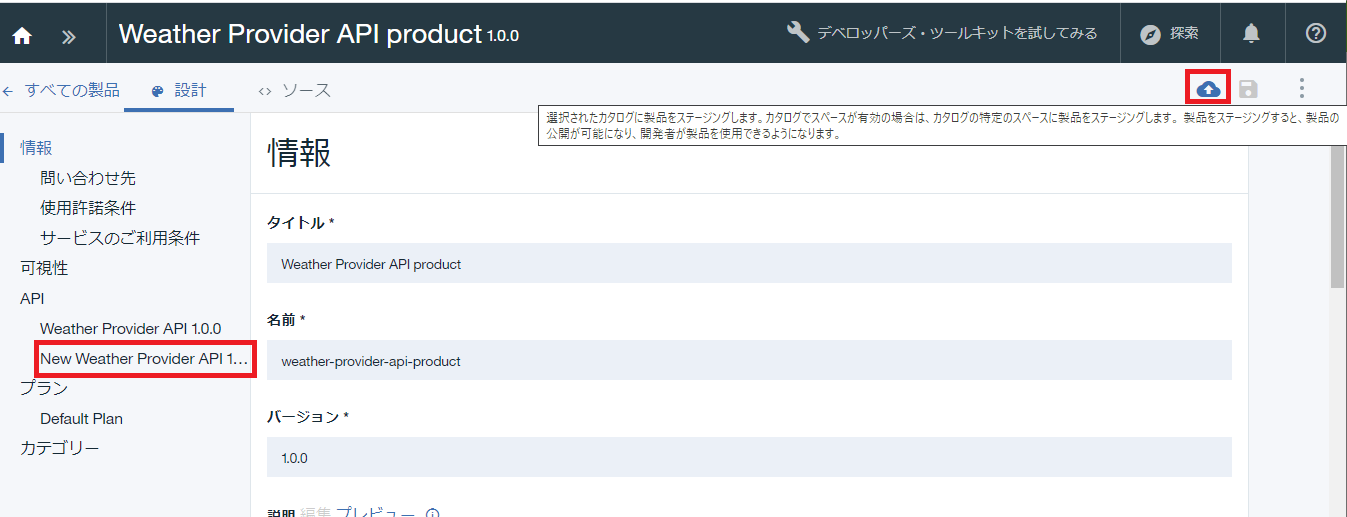The height and width of the screenshot is (517, 1347).
Task: Select 情報 in the side navigation
Action: (36, 148)
